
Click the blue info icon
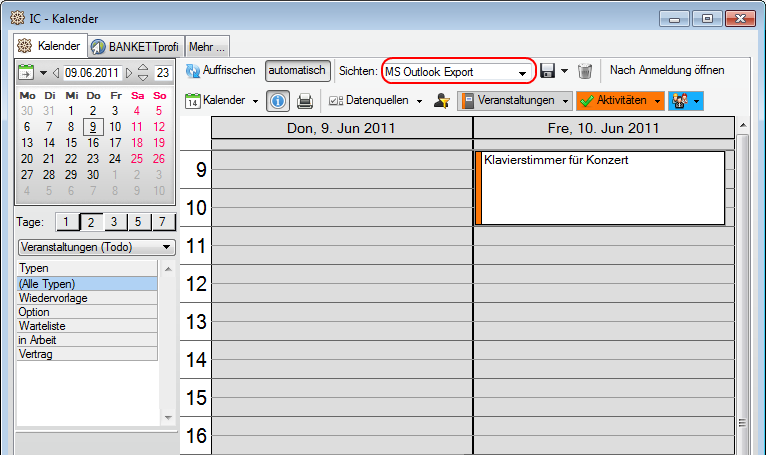pyautogui.click(x=278, y=101)
